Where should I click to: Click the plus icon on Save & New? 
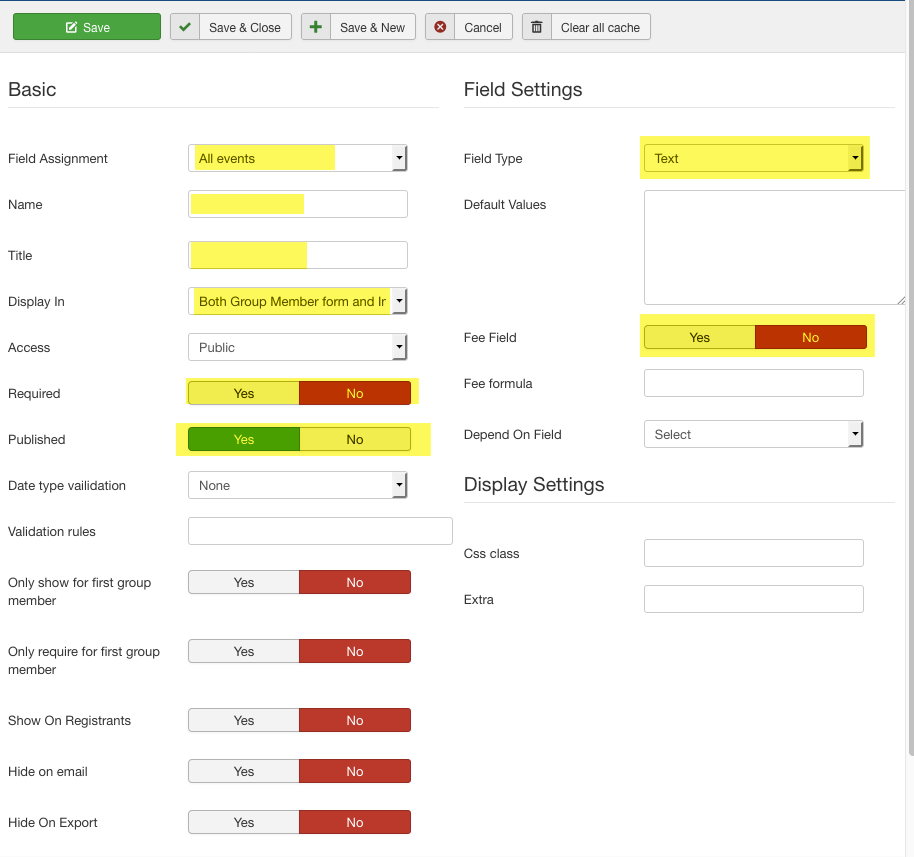point(316,27)
